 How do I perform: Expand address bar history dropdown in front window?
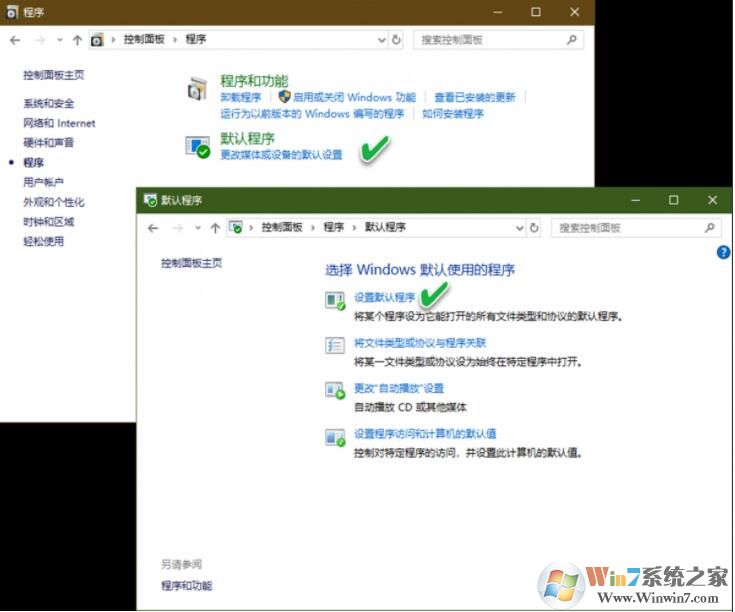tap(520, 228)
